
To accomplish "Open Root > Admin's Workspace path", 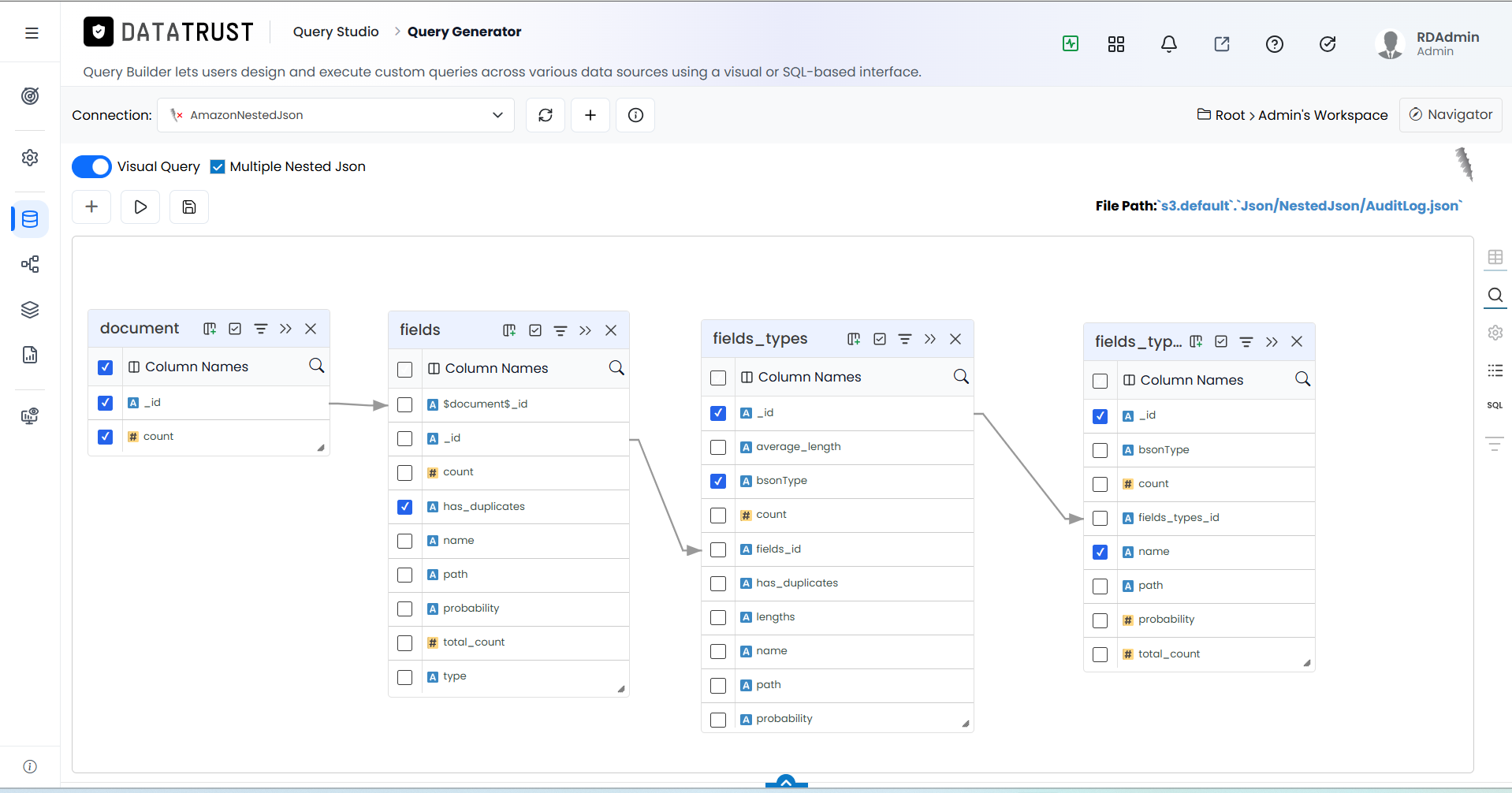I will point(1293,115).
